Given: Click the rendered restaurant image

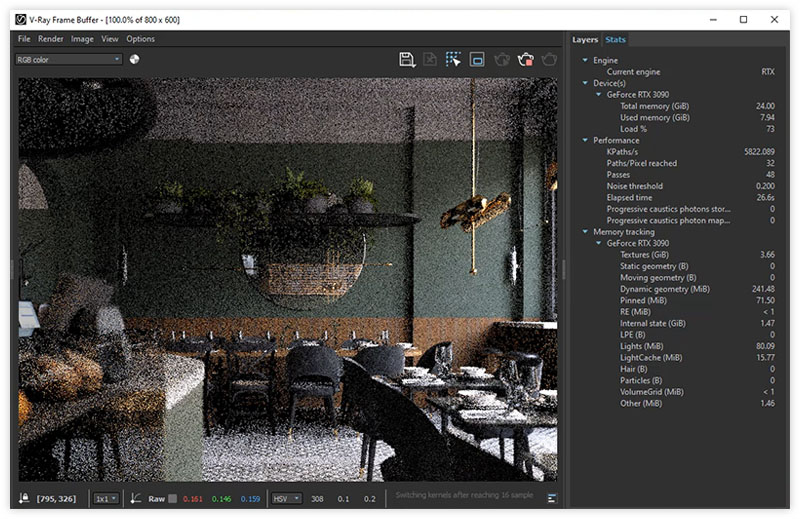Looking at the screenshot, I should pyautogui.click(x=288, y=279).
